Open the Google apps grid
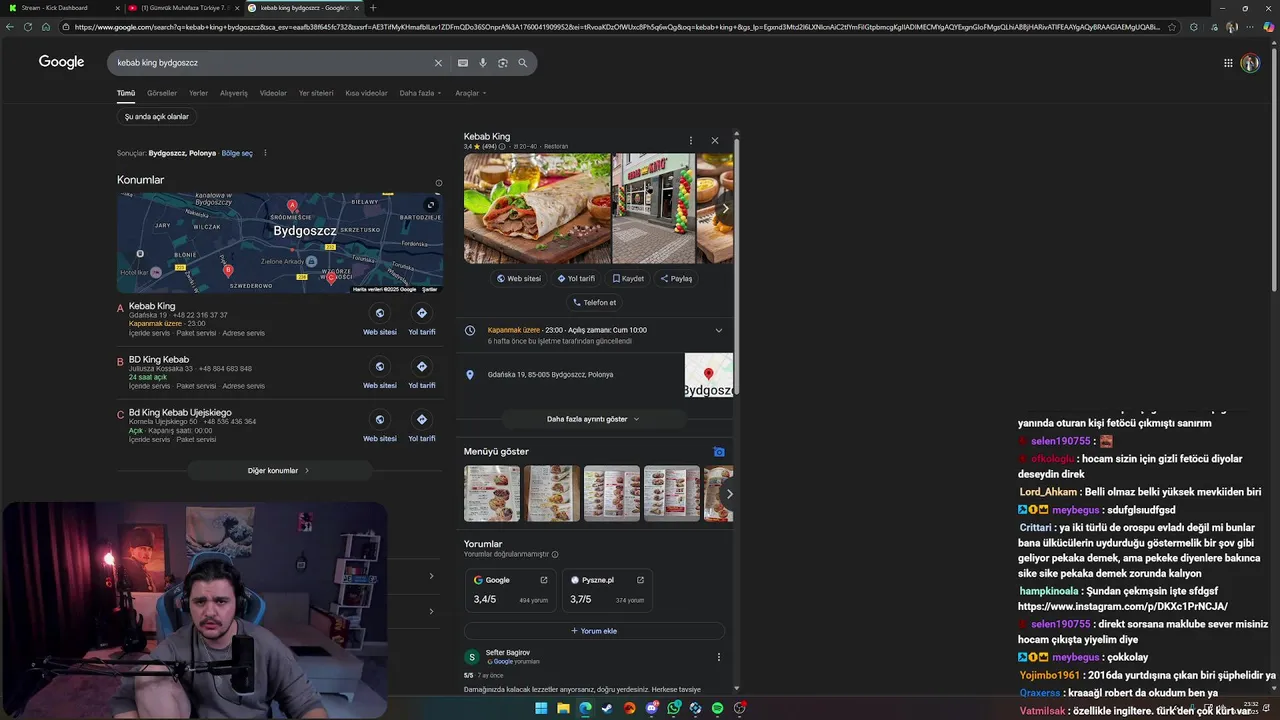 [x=1228, y=63]
